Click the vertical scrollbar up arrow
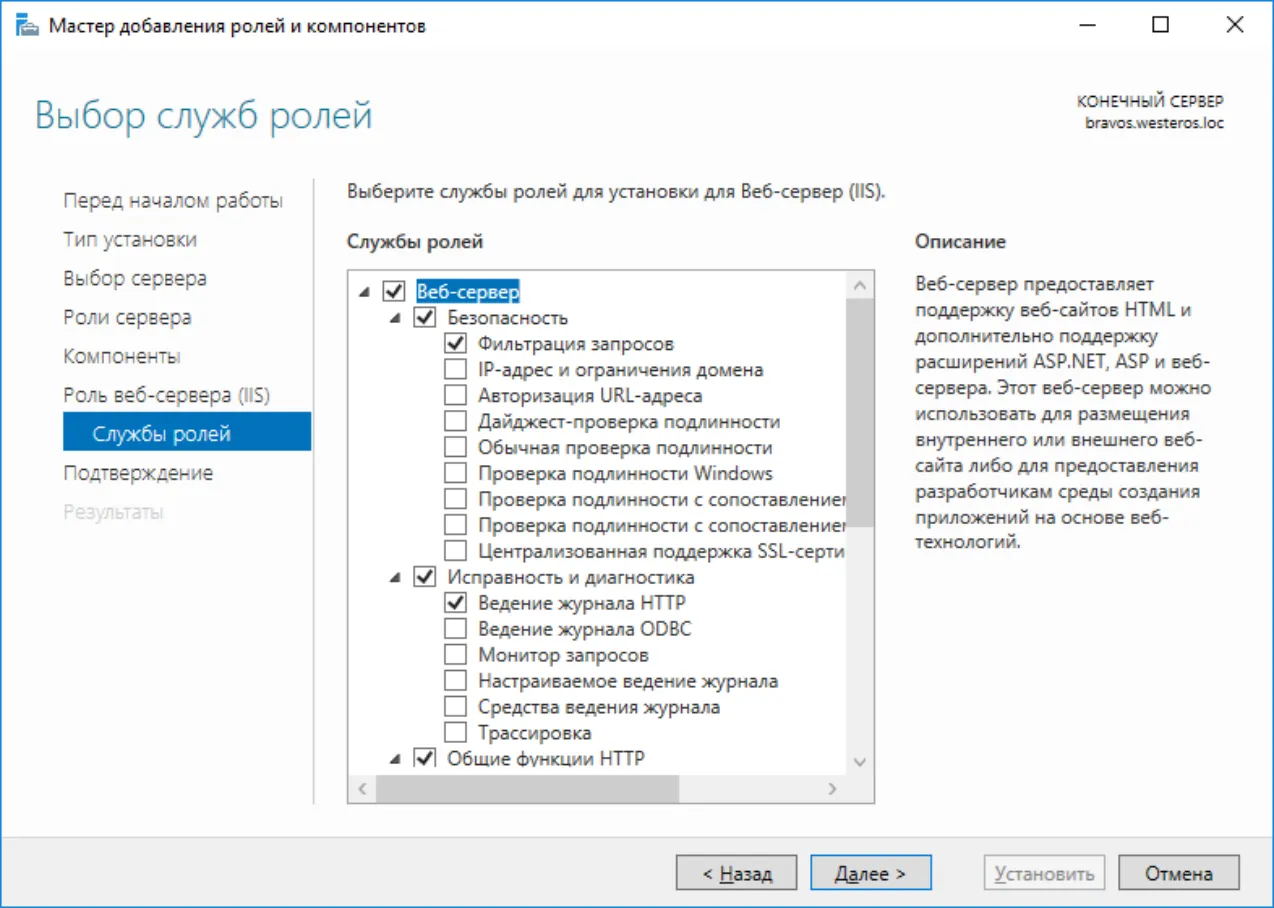Screen dimensions: 1274x908 coord(860,285)
